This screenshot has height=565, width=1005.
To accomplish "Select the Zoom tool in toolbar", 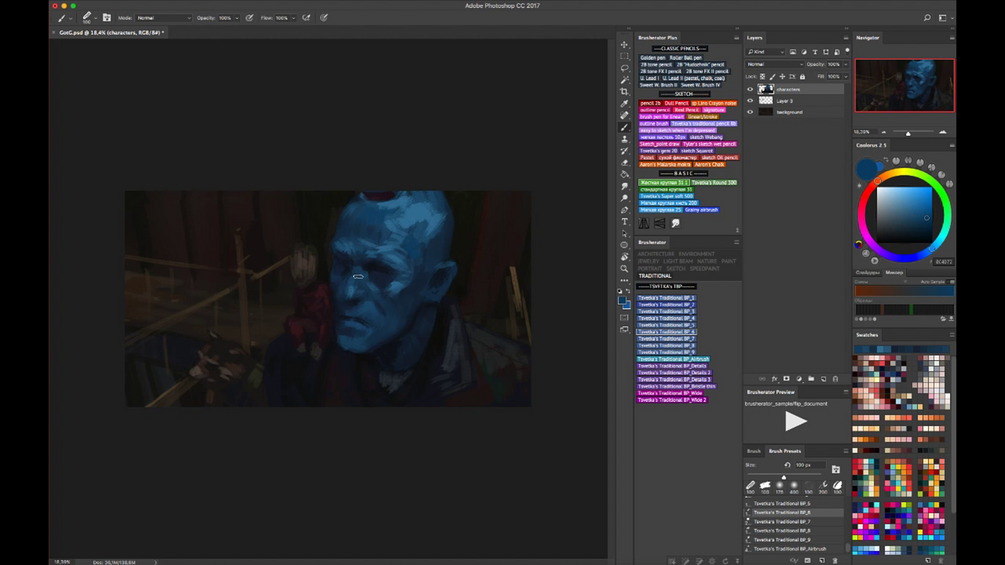I will coord(624,269).
